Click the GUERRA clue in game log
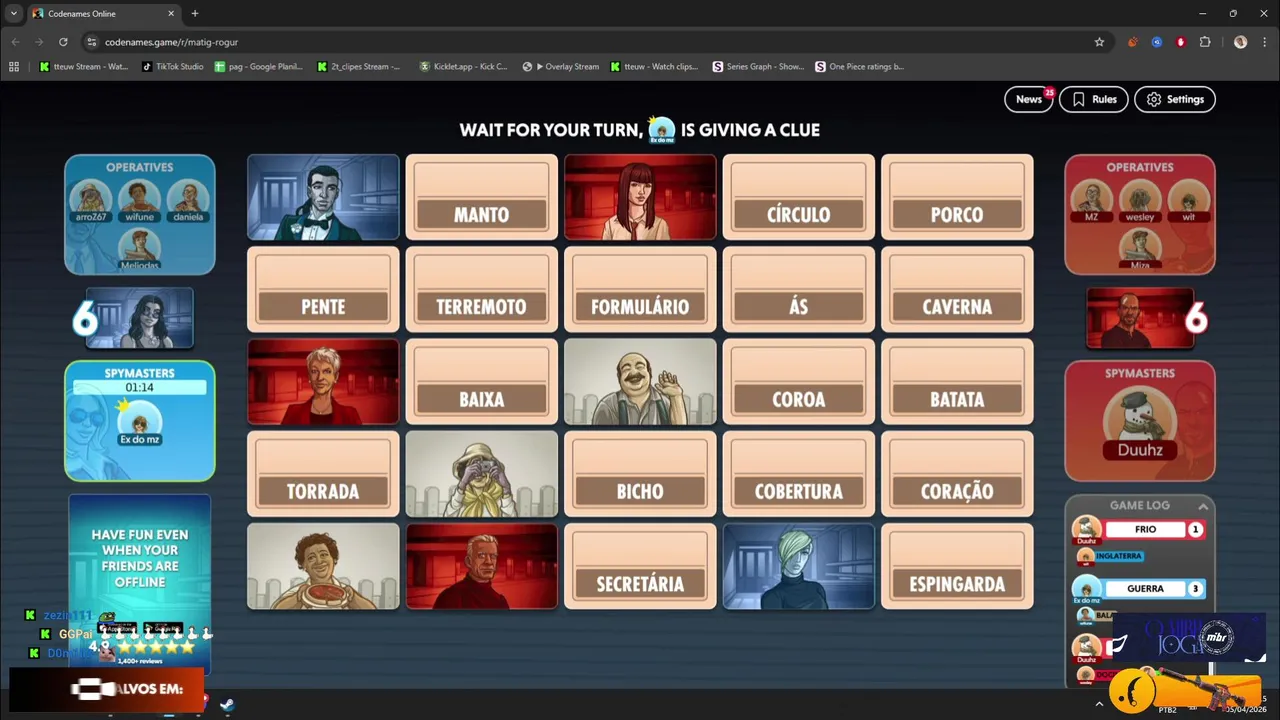 [1145, 589]
